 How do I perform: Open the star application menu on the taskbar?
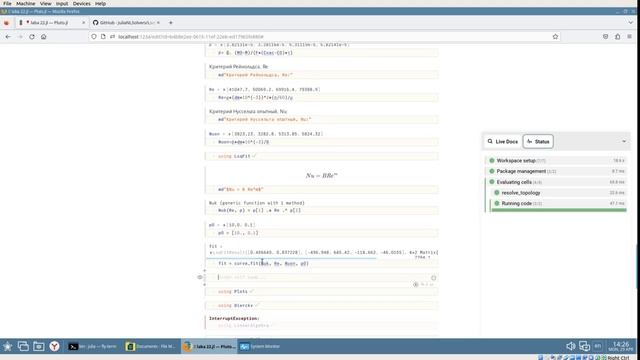tap(7, 347)
